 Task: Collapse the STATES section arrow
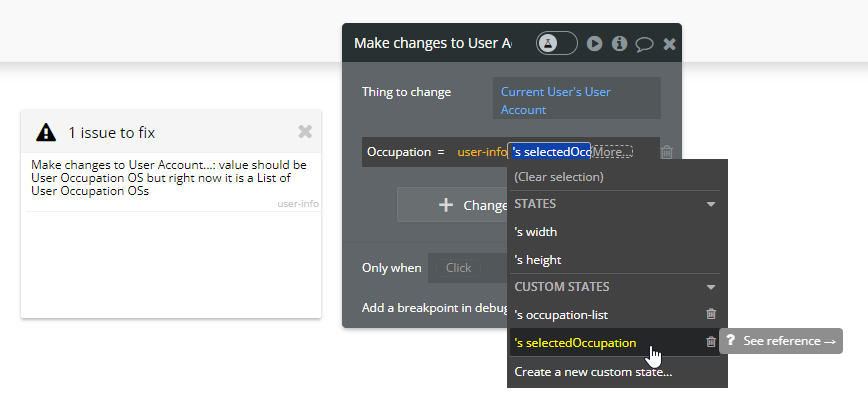coord(711,204)
